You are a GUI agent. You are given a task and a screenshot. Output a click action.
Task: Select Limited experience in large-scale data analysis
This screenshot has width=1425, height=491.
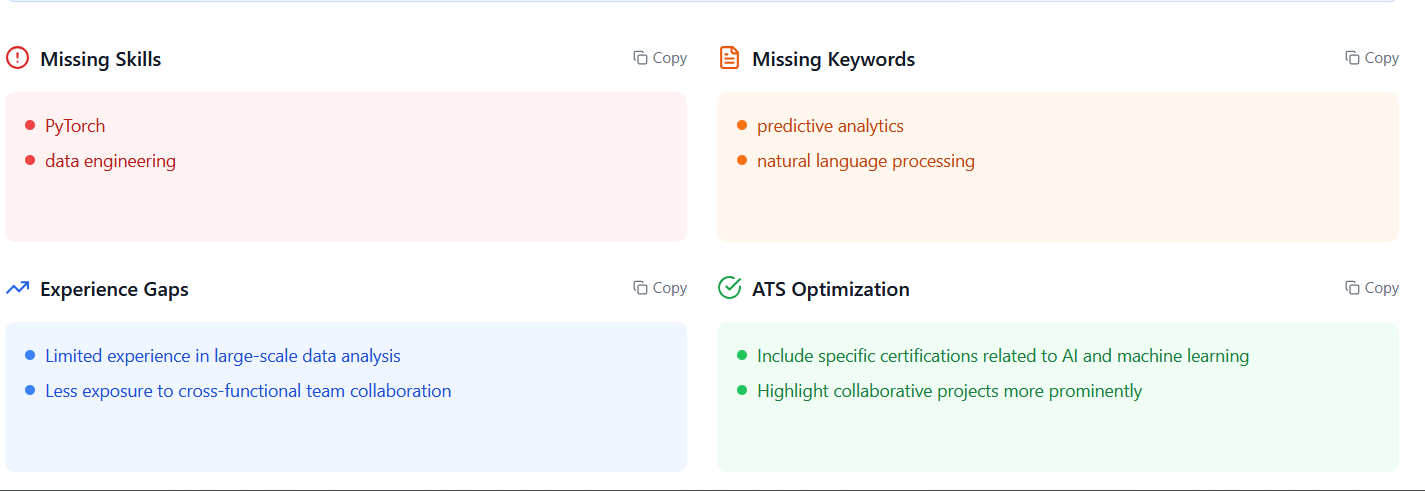pos(223,356)
